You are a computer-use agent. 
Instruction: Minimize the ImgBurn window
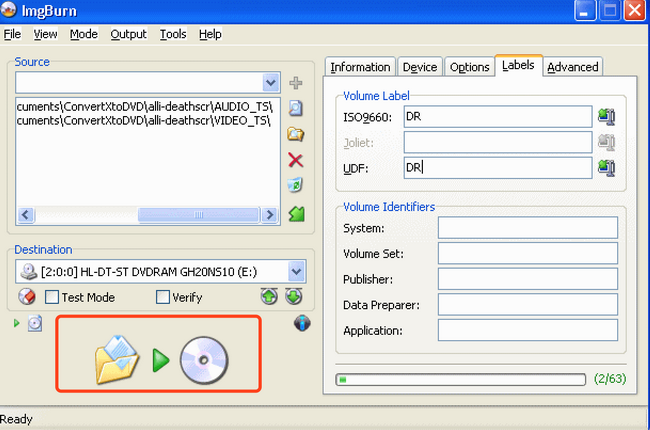(585, 10)
